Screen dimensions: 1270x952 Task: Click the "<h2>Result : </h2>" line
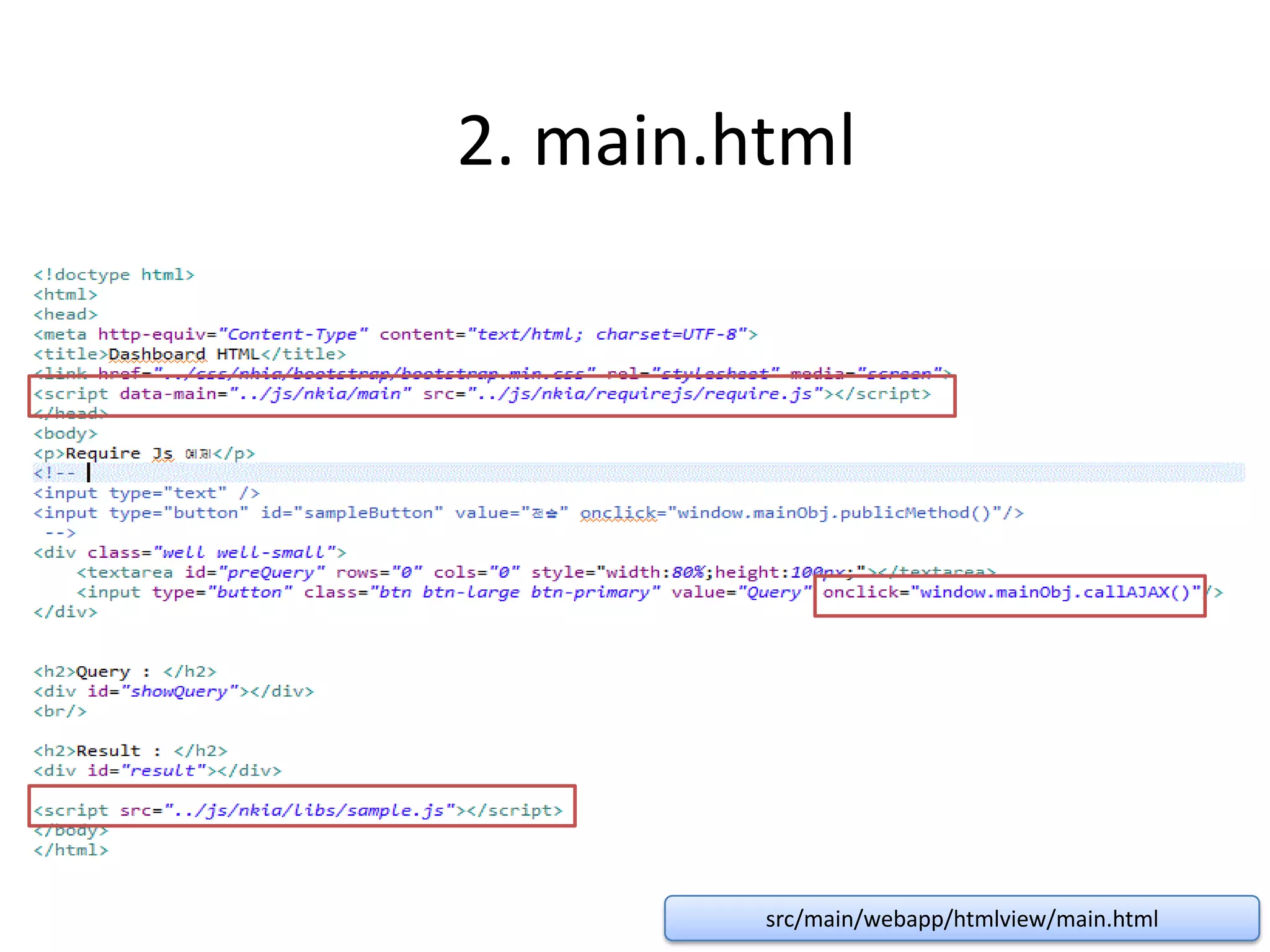tap(130, 751)
